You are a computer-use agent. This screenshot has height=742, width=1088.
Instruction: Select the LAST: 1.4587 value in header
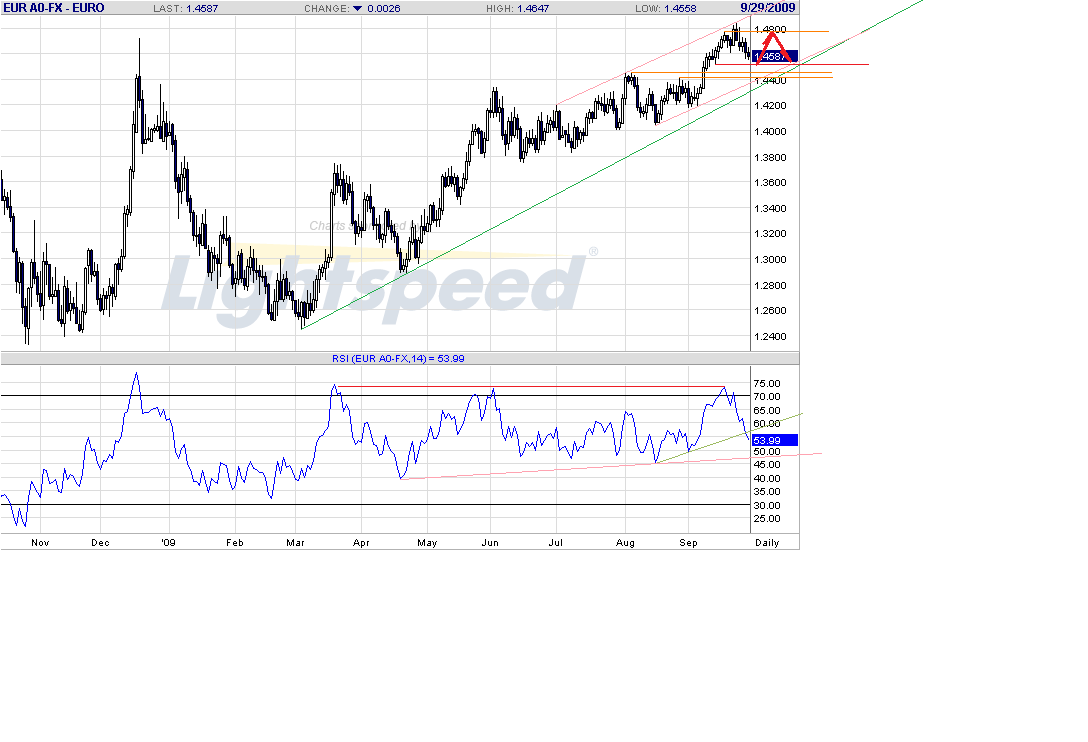coord(185,8)
